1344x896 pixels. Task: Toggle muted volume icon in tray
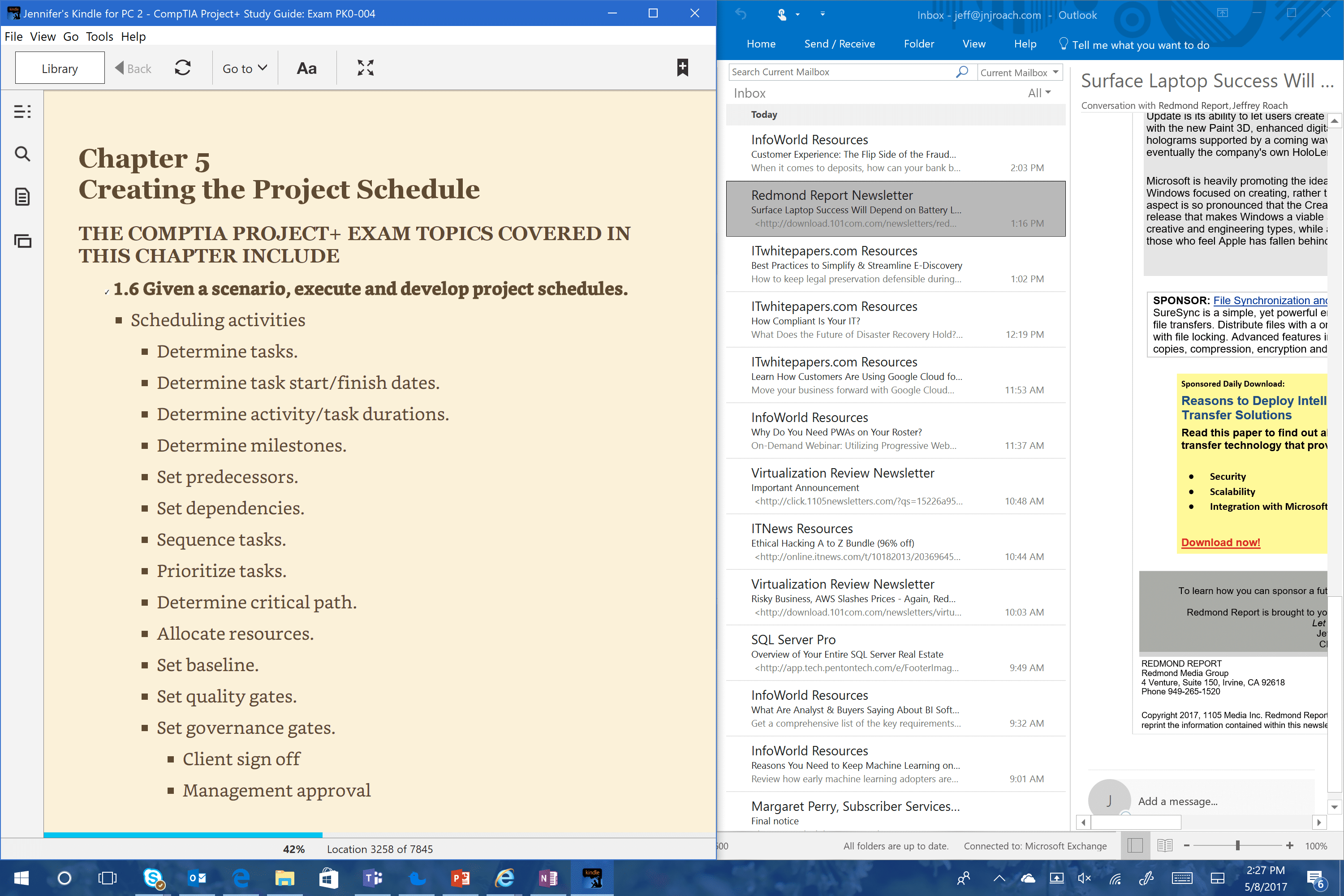pyautogui.click(x=1084, y=878)
